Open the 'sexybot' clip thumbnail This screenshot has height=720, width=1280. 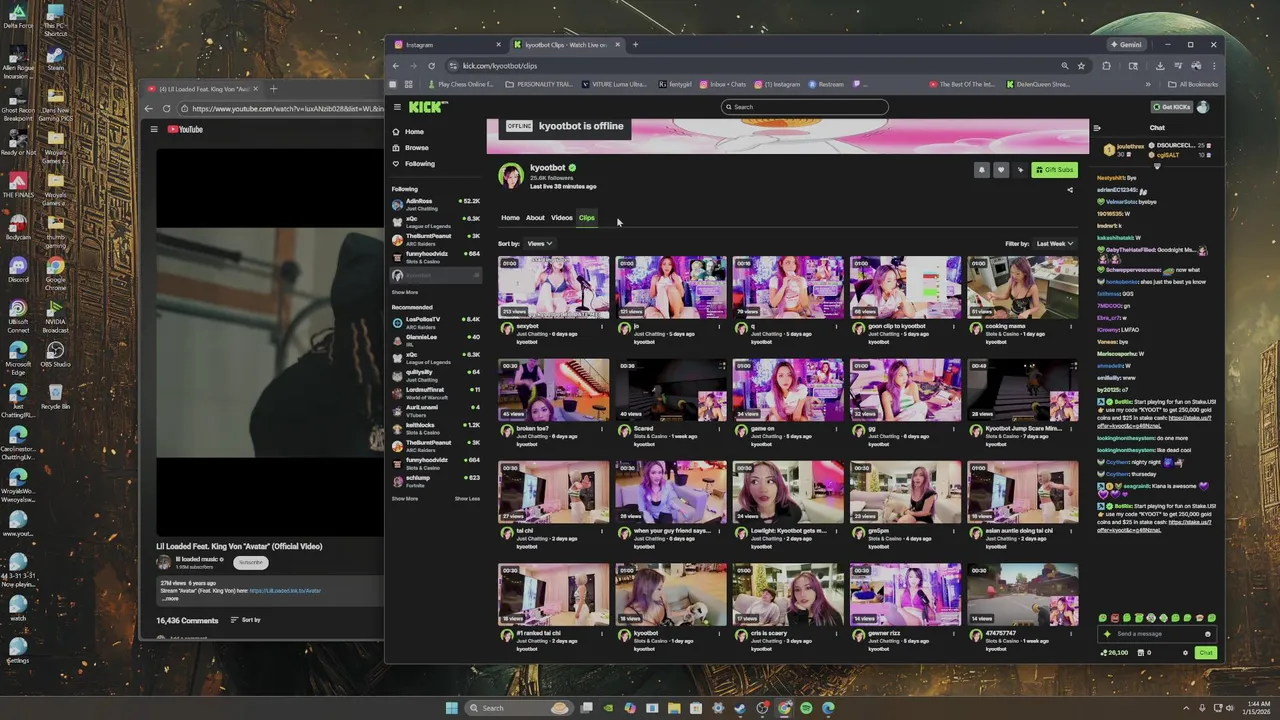(553, 287)
